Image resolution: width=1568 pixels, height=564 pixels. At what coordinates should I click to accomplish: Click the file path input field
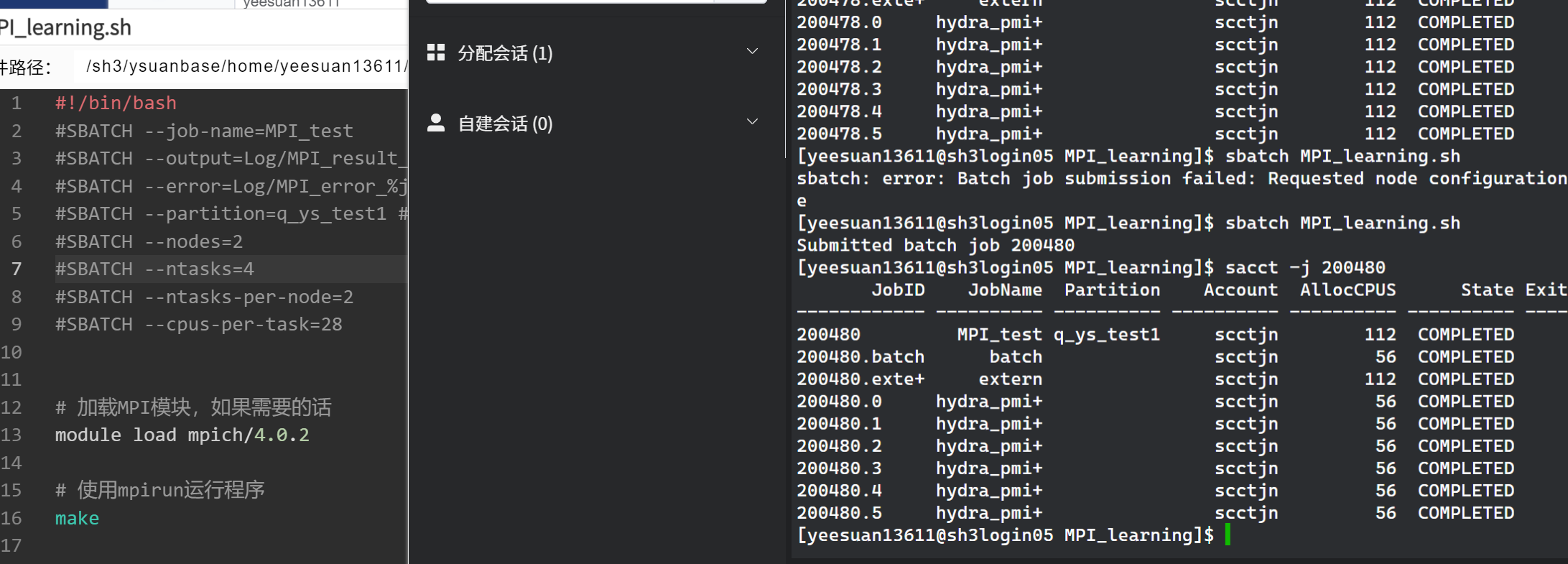[244, 67]
